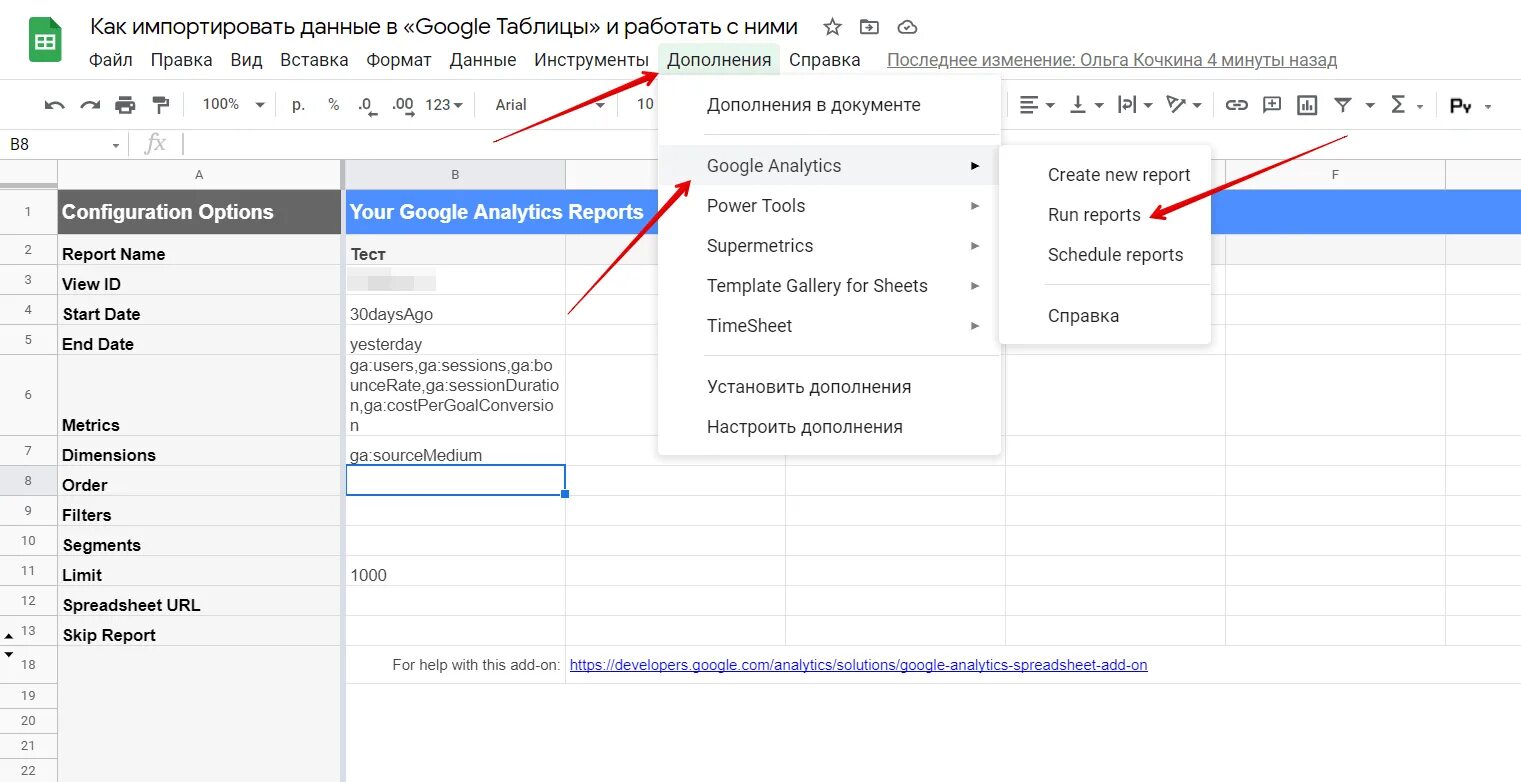Expand the TimeSheet submenu
Screen dimensions: 1521x782
829,326
